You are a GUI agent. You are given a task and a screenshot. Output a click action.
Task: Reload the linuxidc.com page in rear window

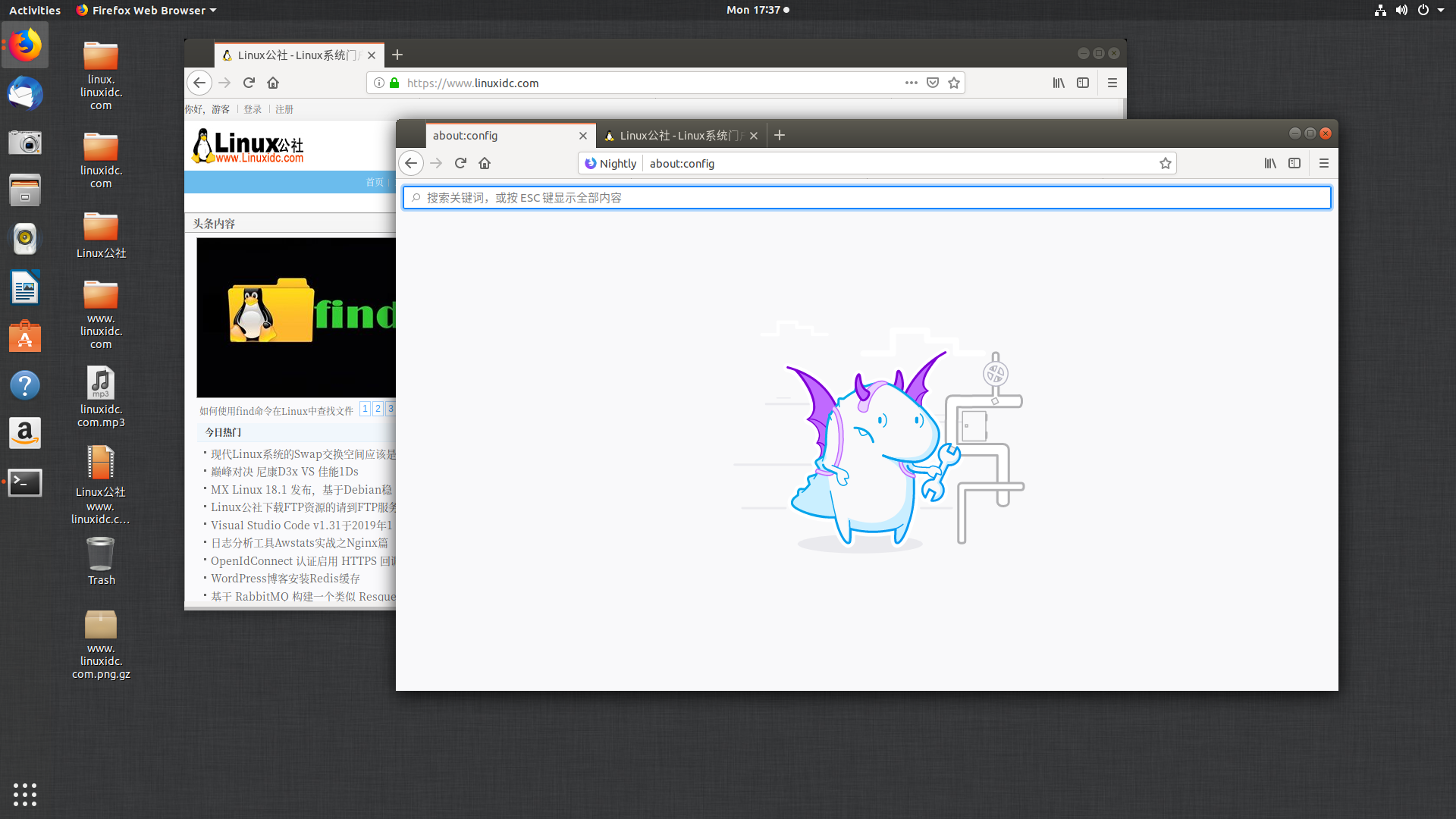pos(249,83)
